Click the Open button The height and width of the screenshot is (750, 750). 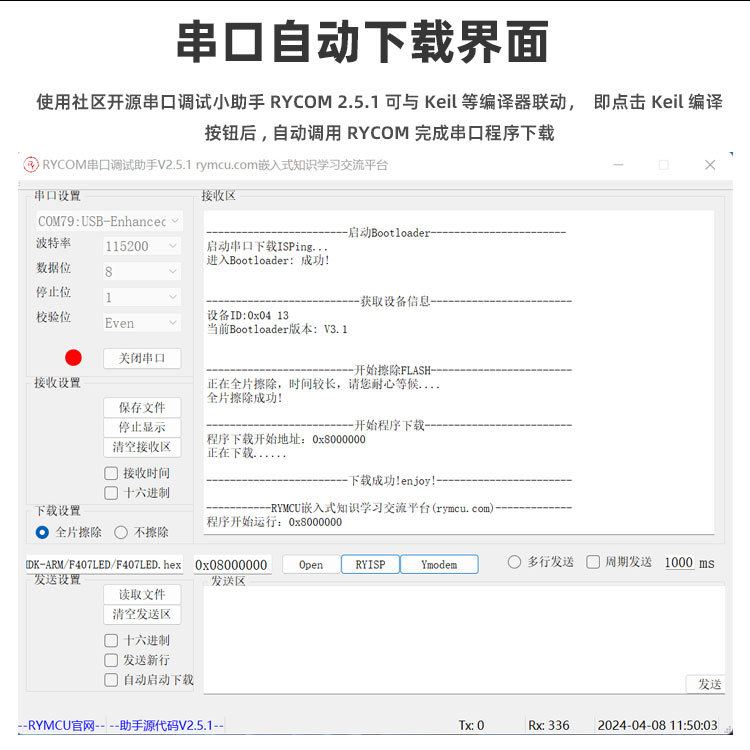311,565
